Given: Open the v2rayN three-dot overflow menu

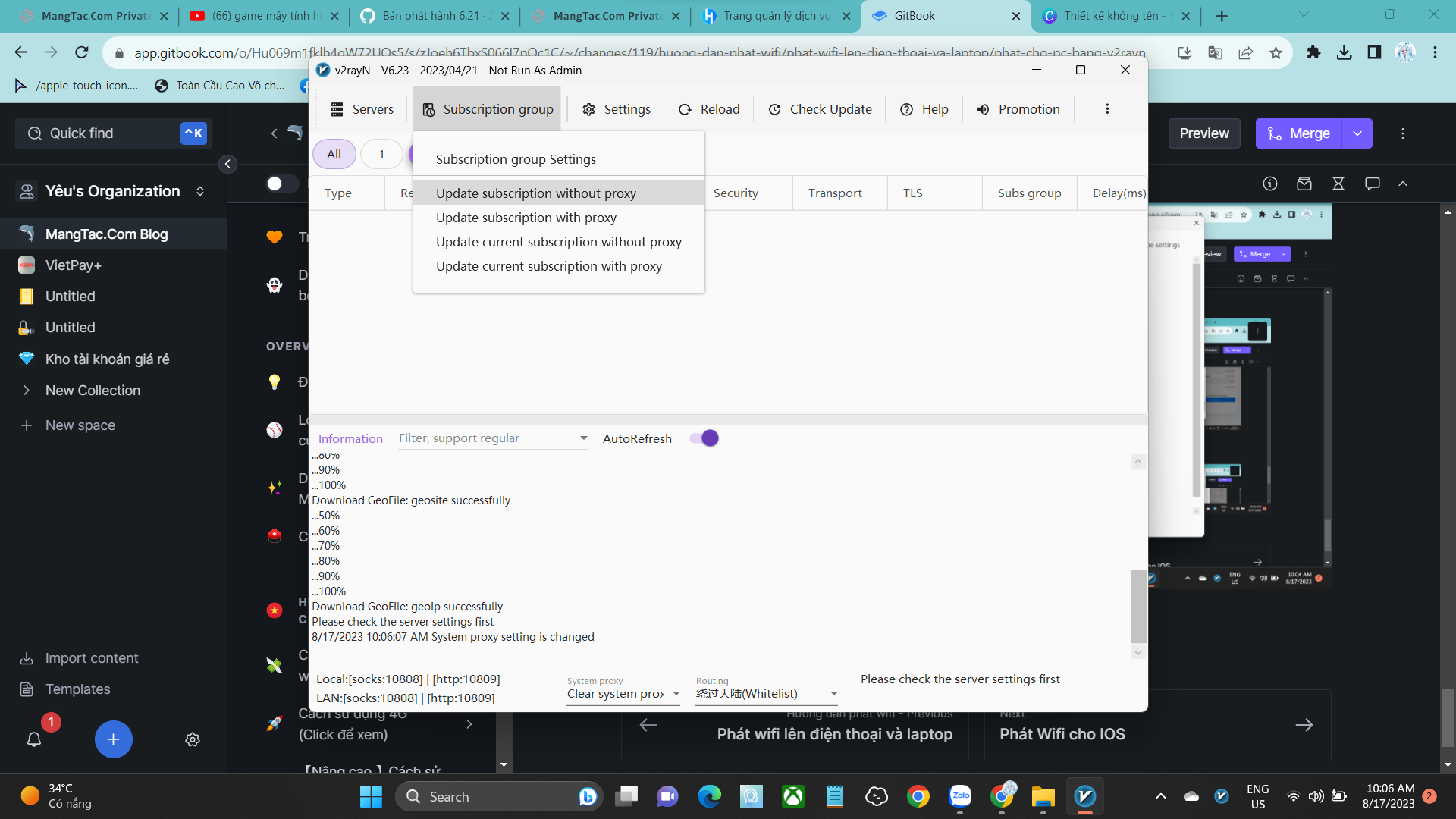Looking at the screenshot, I should [1107, 109].
